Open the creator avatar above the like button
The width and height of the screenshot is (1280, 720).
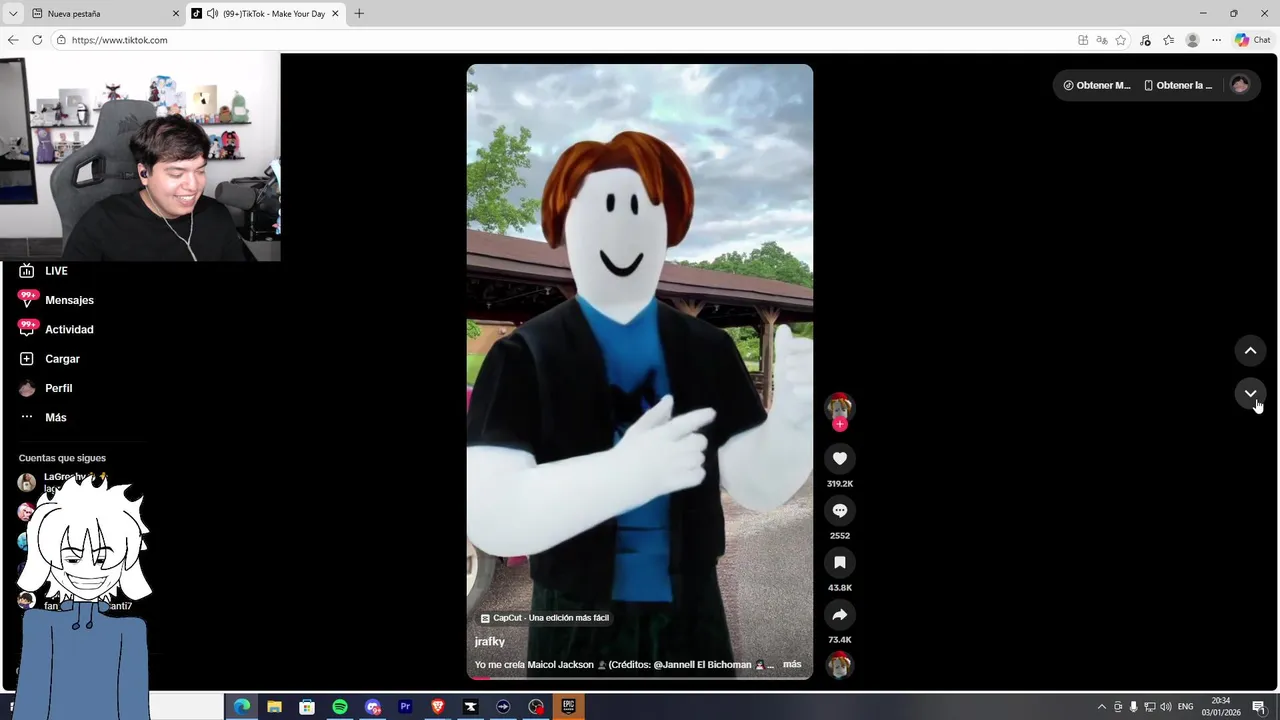coord(839,406)
